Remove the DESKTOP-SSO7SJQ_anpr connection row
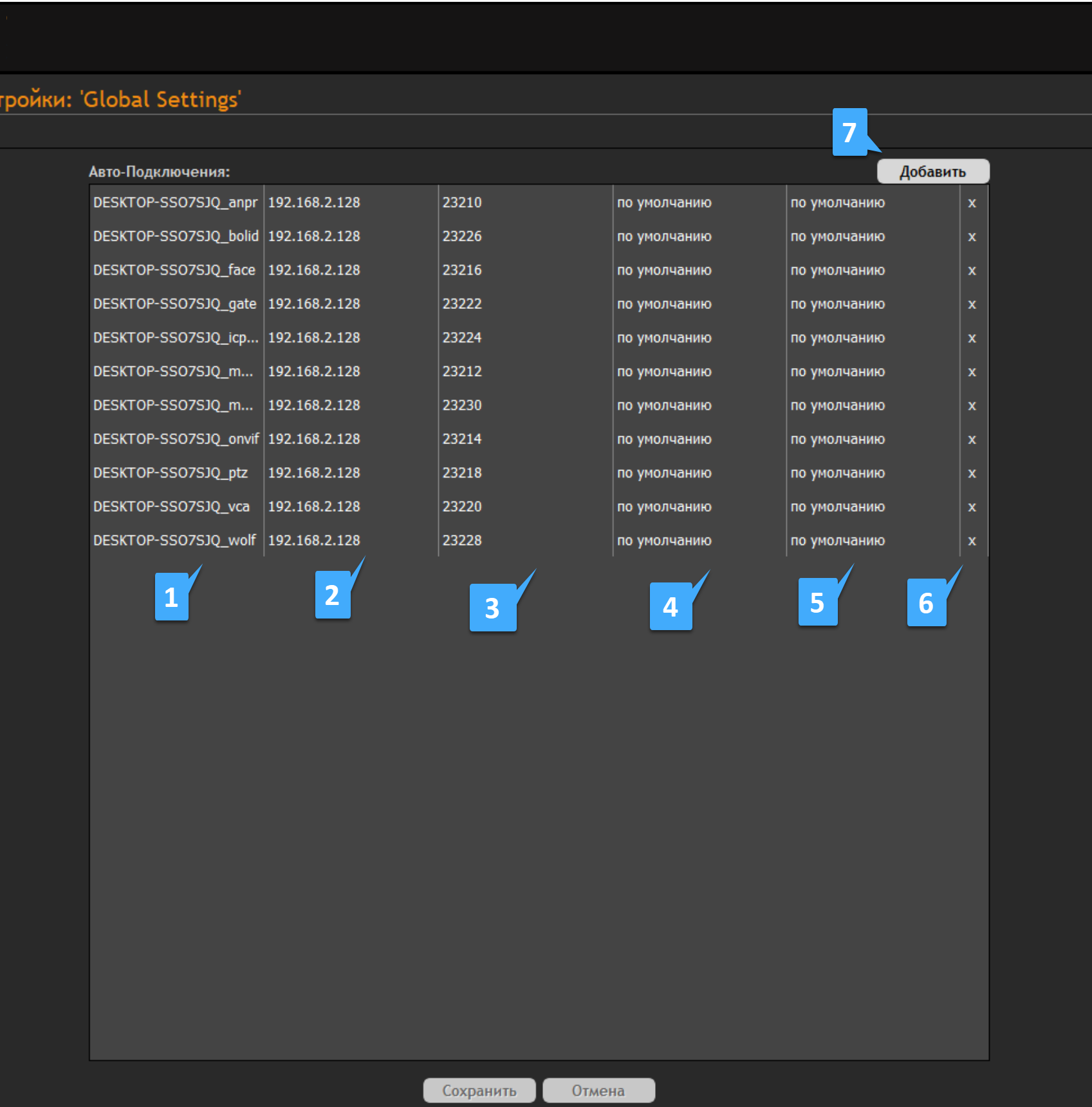Viewport: 1092px width, 1107px height. point(972,203)
